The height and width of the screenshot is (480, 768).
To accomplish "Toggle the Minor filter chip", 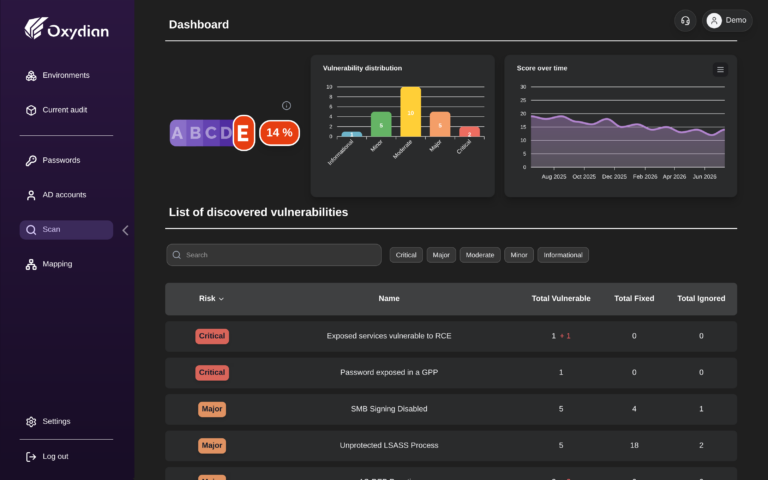I will (x=519, y=255).
